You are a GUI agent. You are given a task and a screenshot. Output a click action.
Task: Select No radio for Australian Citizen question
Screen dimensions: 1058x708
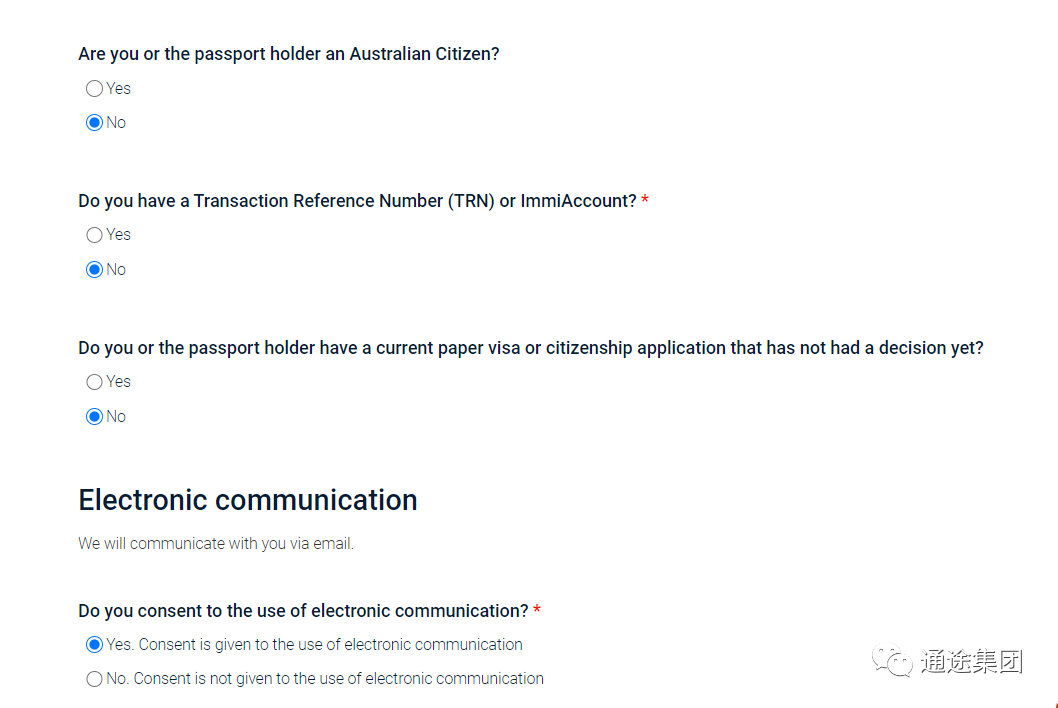click(x=94, y=122)
